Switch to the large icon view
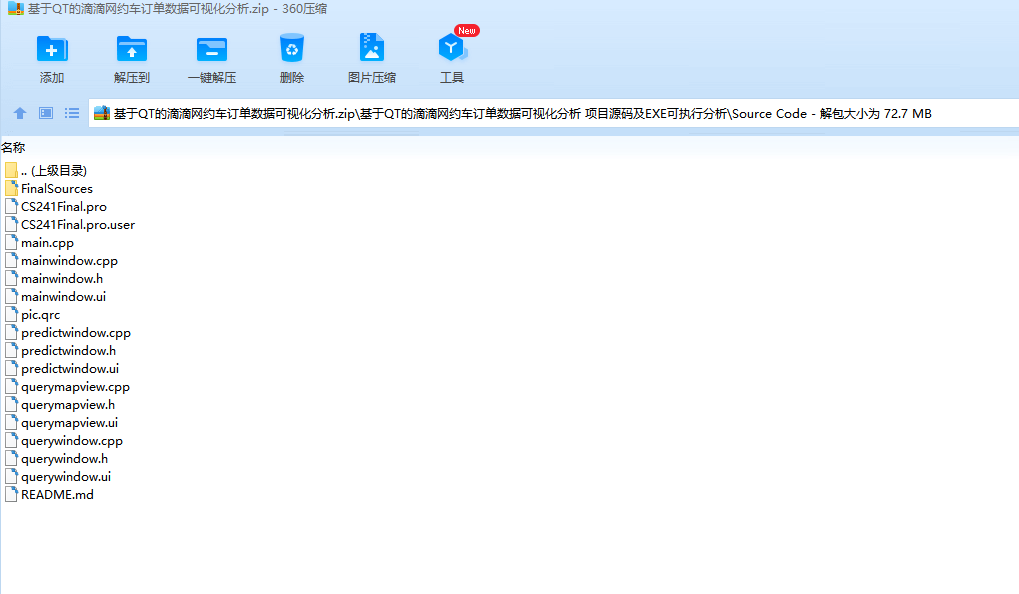This screenshot has height=594, width=1019. pyautogui.click(x=46, y=113)
